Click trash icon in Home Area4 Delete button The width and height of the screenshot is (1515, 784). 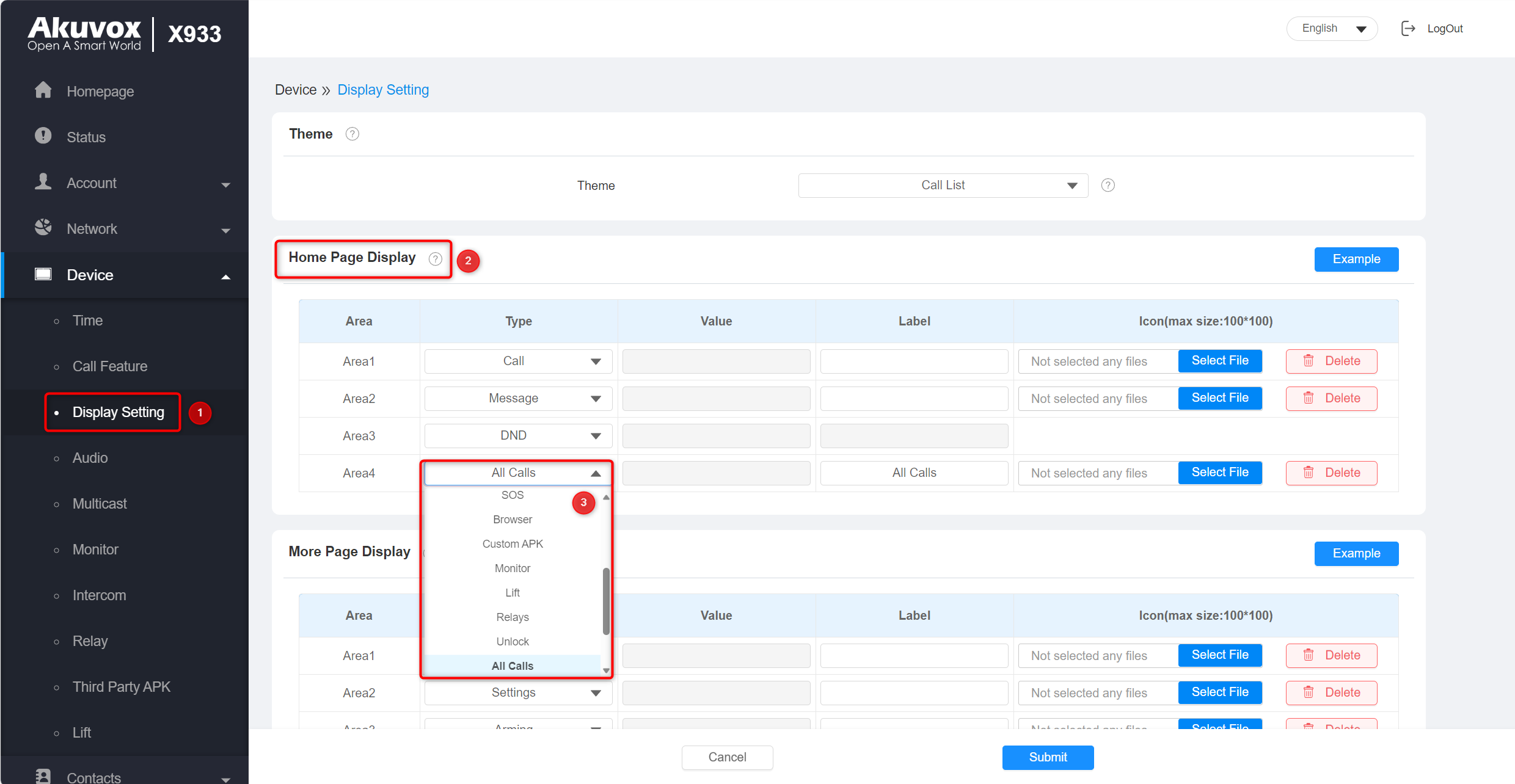[x=1309, y=473]
